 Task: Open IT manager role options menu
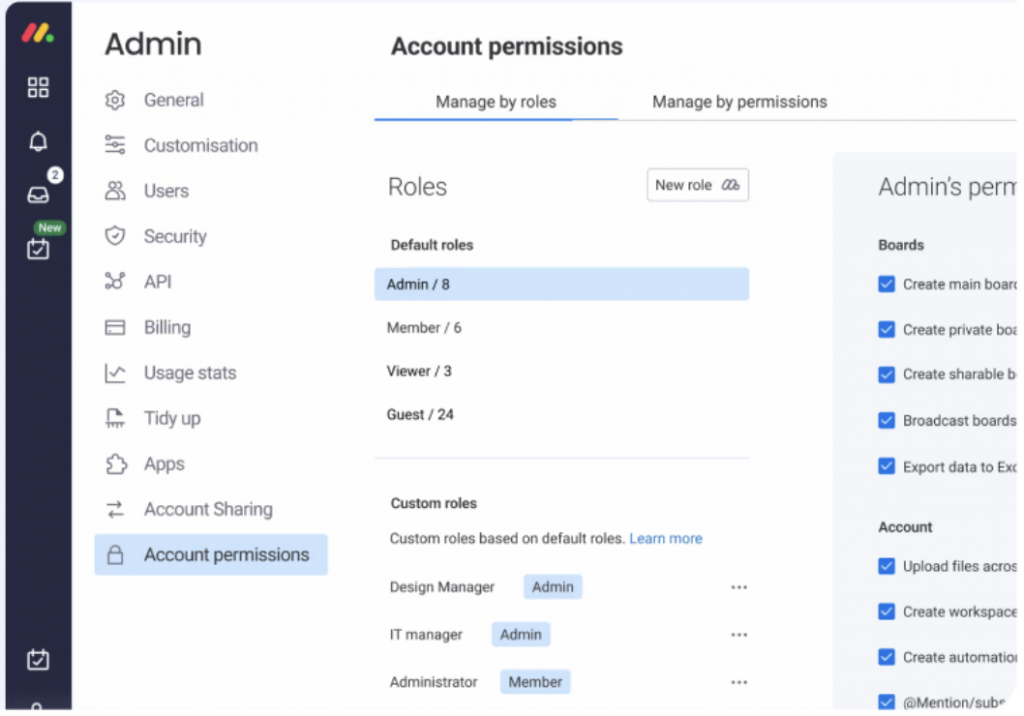coord(739,635)
